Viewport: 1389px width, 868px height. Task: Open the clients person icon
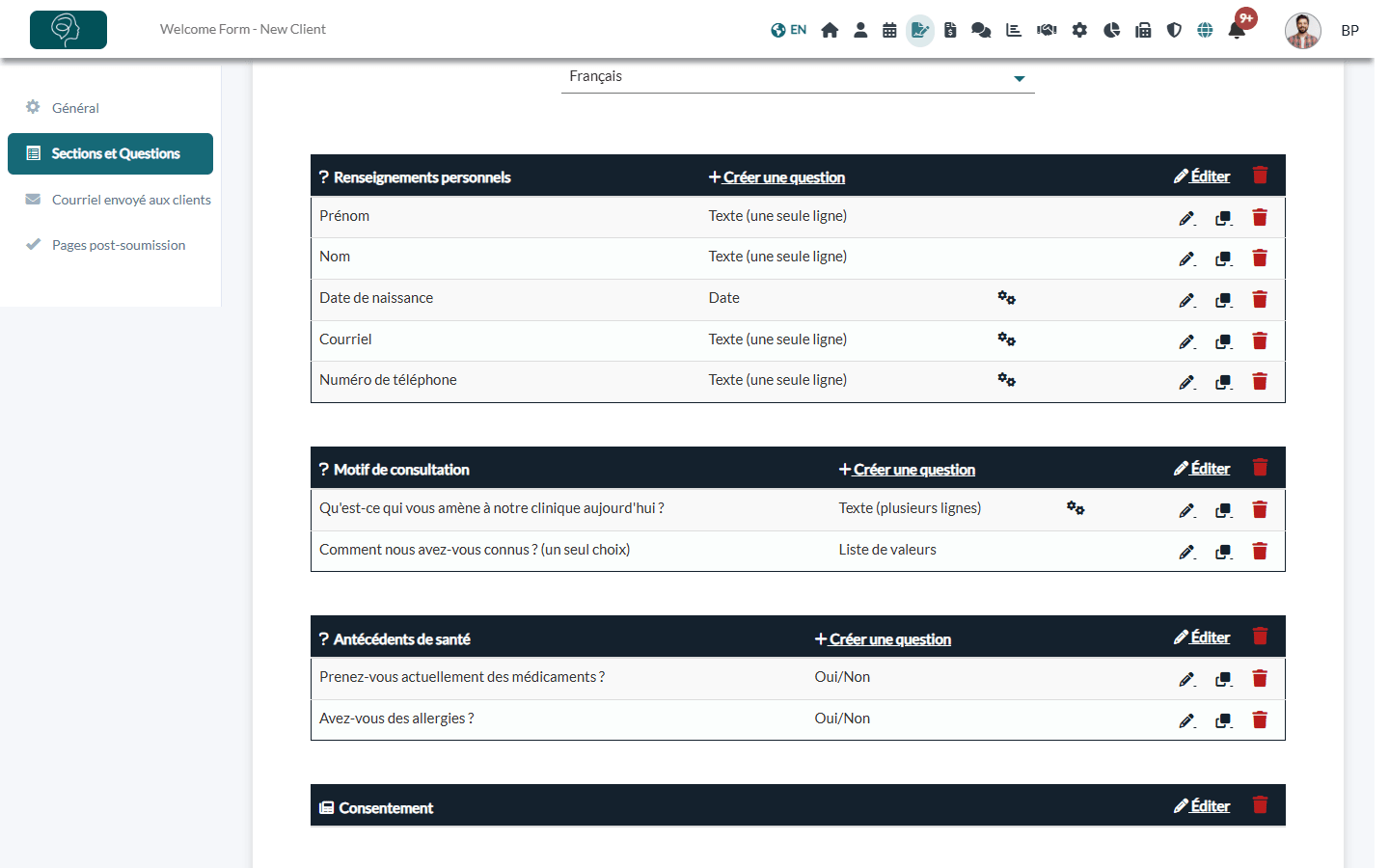[860, 30]
